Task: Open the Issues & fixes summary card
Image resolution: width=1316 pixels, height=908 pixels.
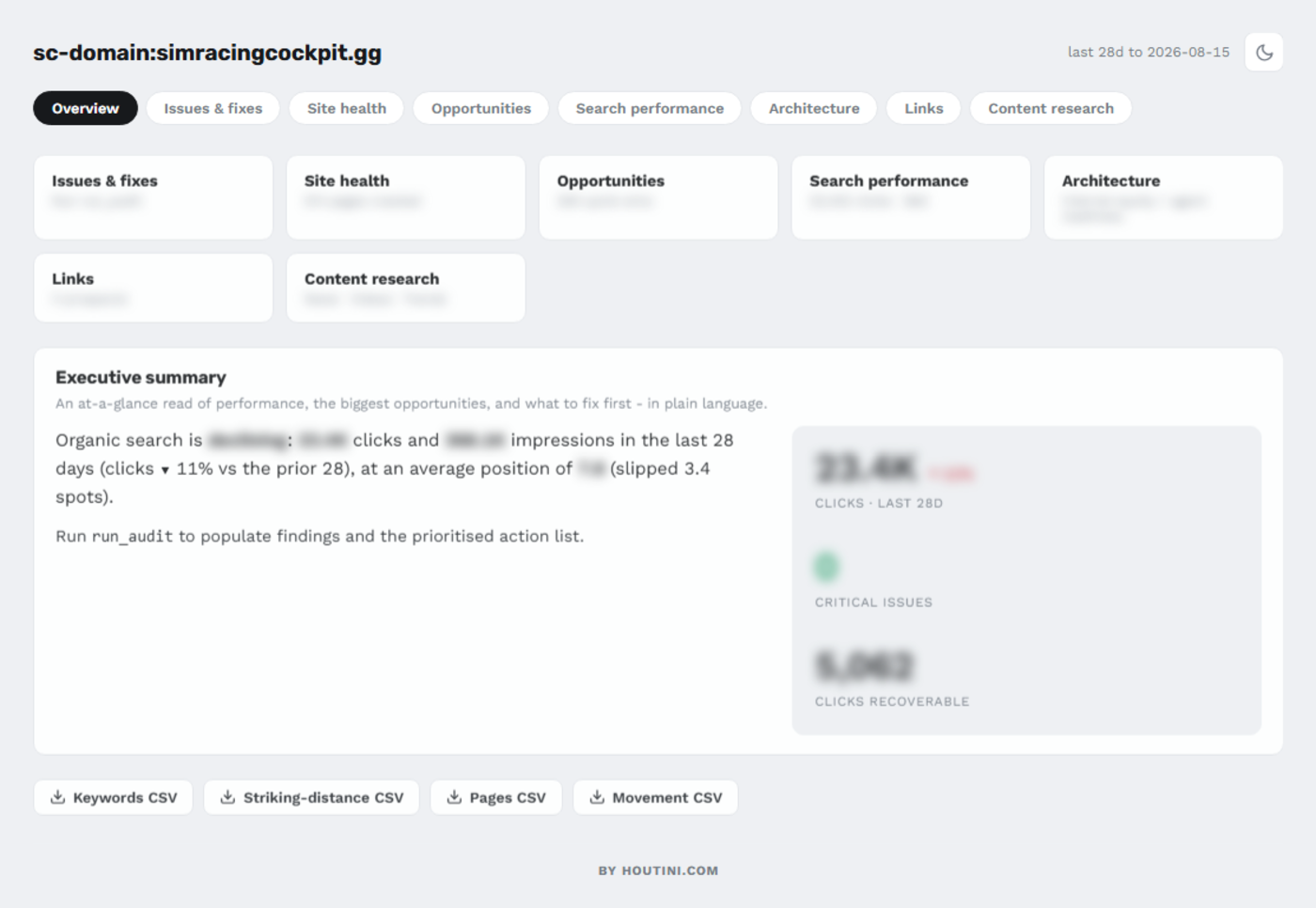Action: pos(153,197)
